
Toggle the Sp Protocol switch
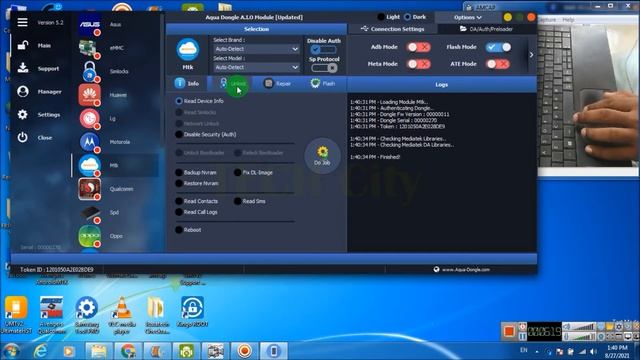(x=324, y=68)
